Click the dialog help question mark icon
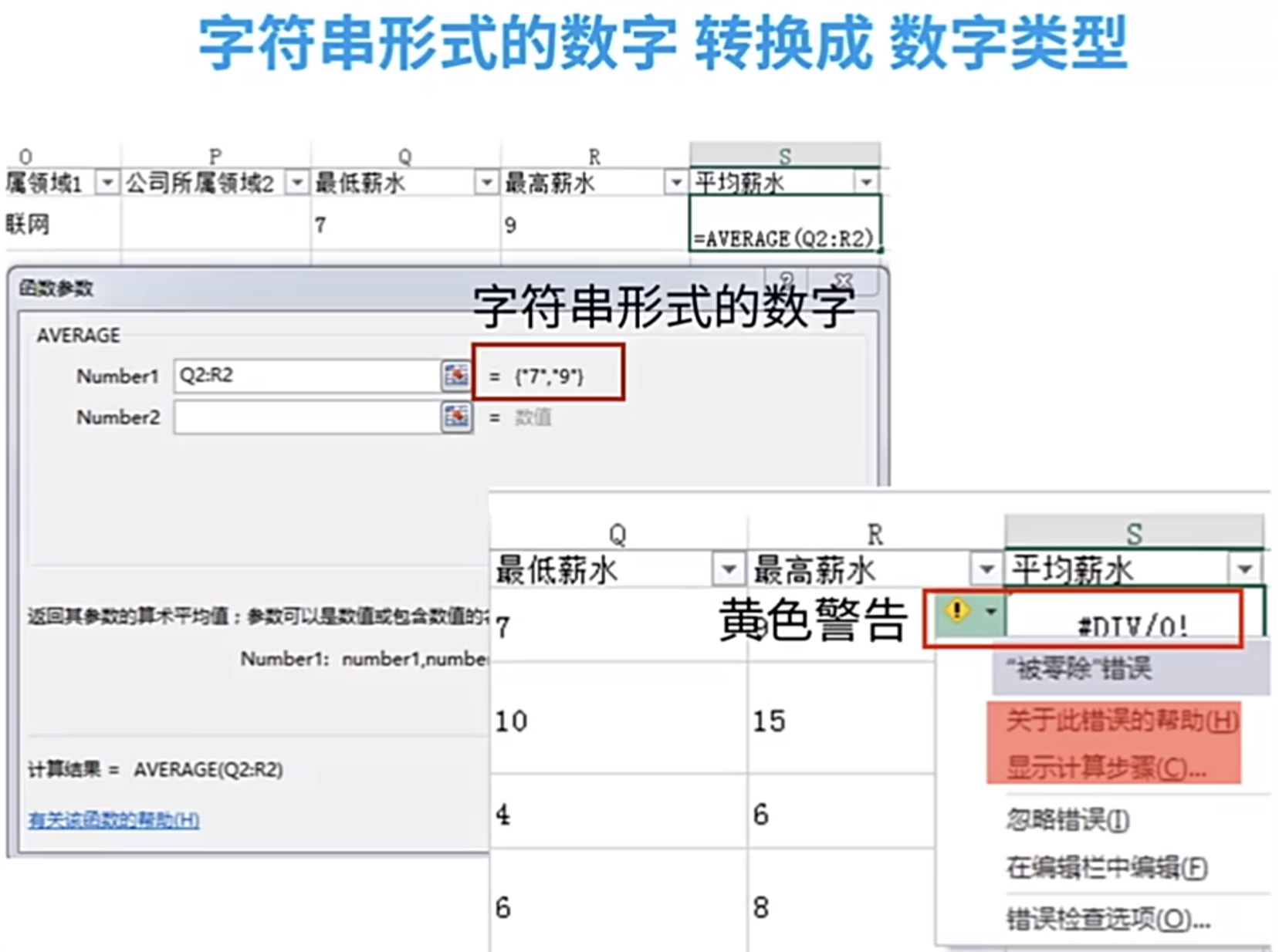This screenshot has height=952, width=1279. point(787,279)
